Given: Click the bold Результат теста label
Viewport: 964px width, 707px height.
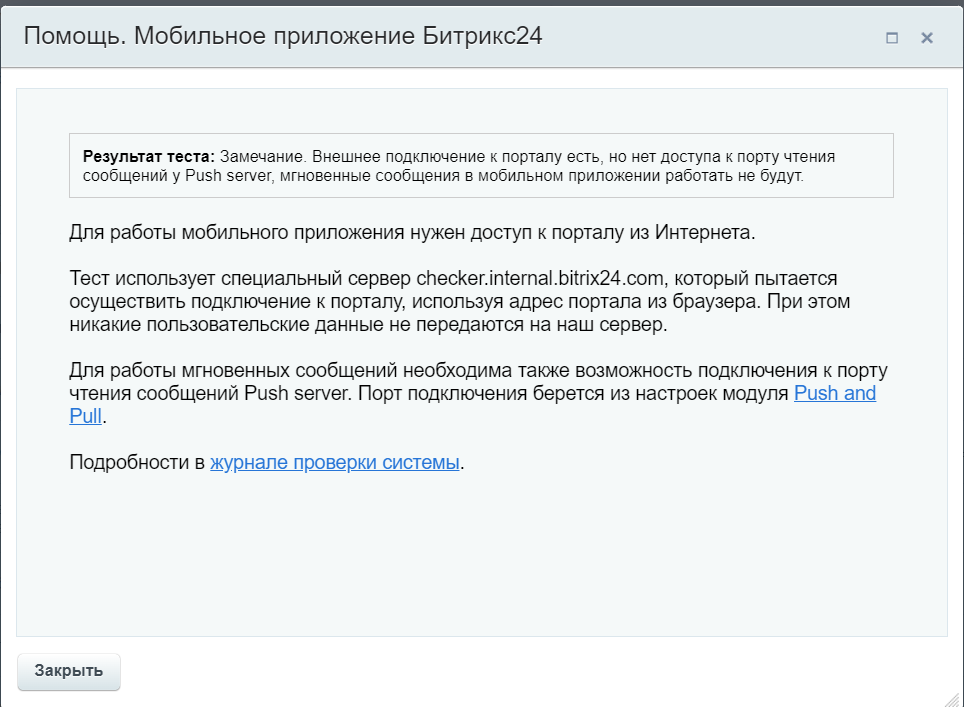Looking at the screenshot, I should pos(149,157).
